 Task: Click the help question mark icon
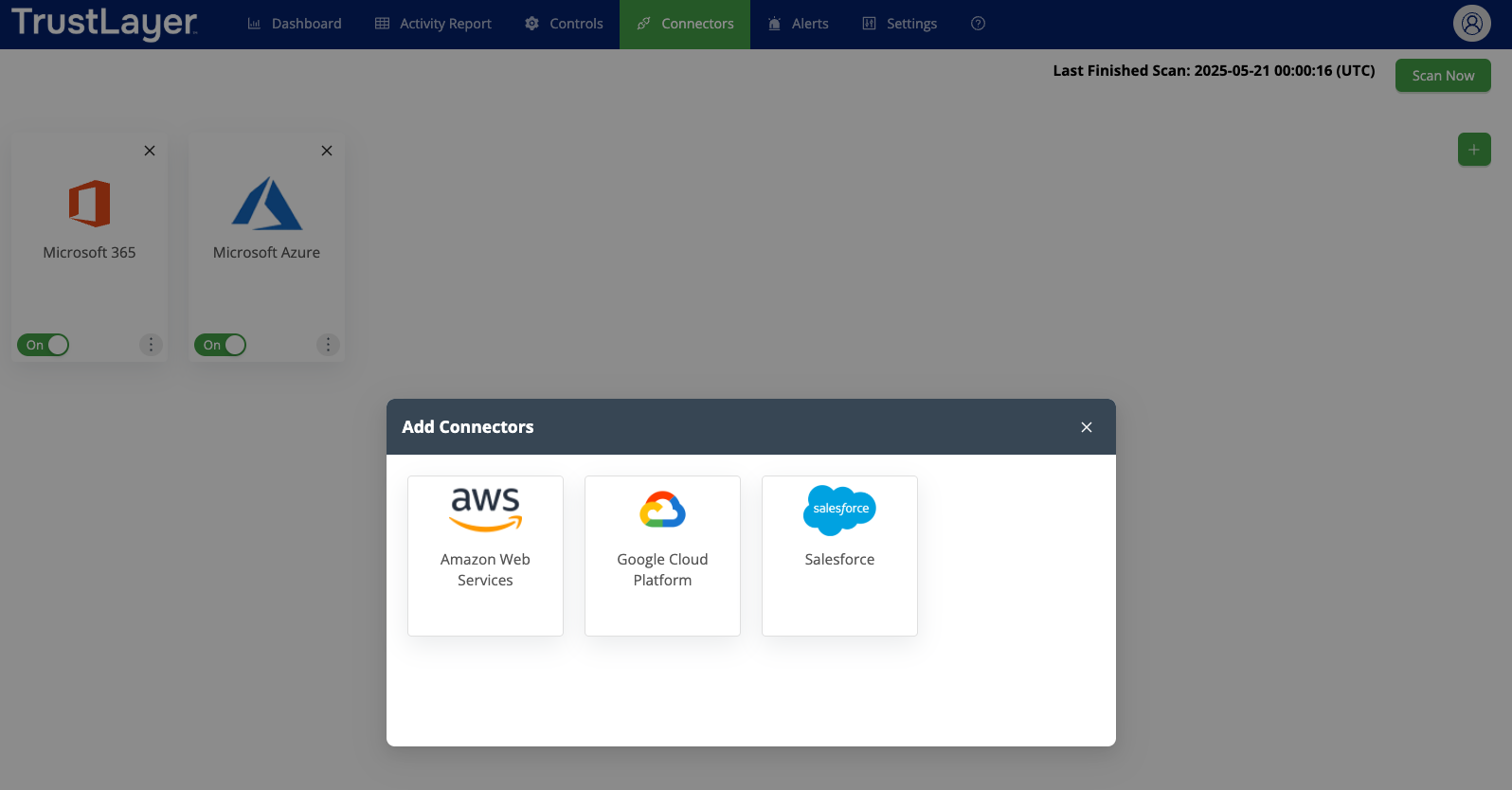[979, 24]
